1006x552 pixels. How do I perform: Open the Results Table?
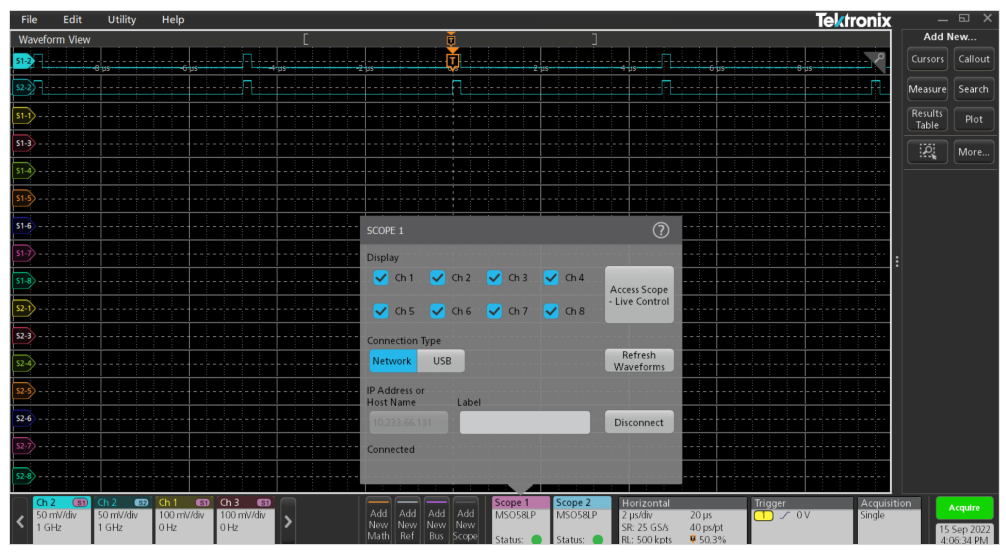coord(927,119)
